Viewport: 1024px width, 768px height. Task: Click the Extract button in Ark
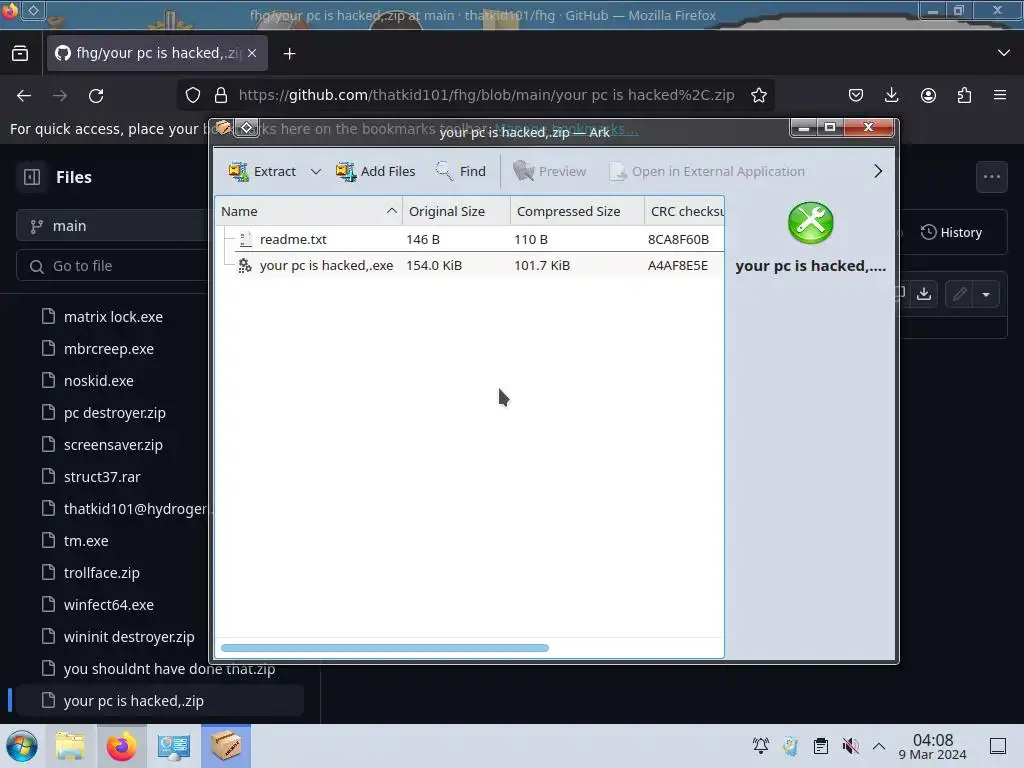262,171
